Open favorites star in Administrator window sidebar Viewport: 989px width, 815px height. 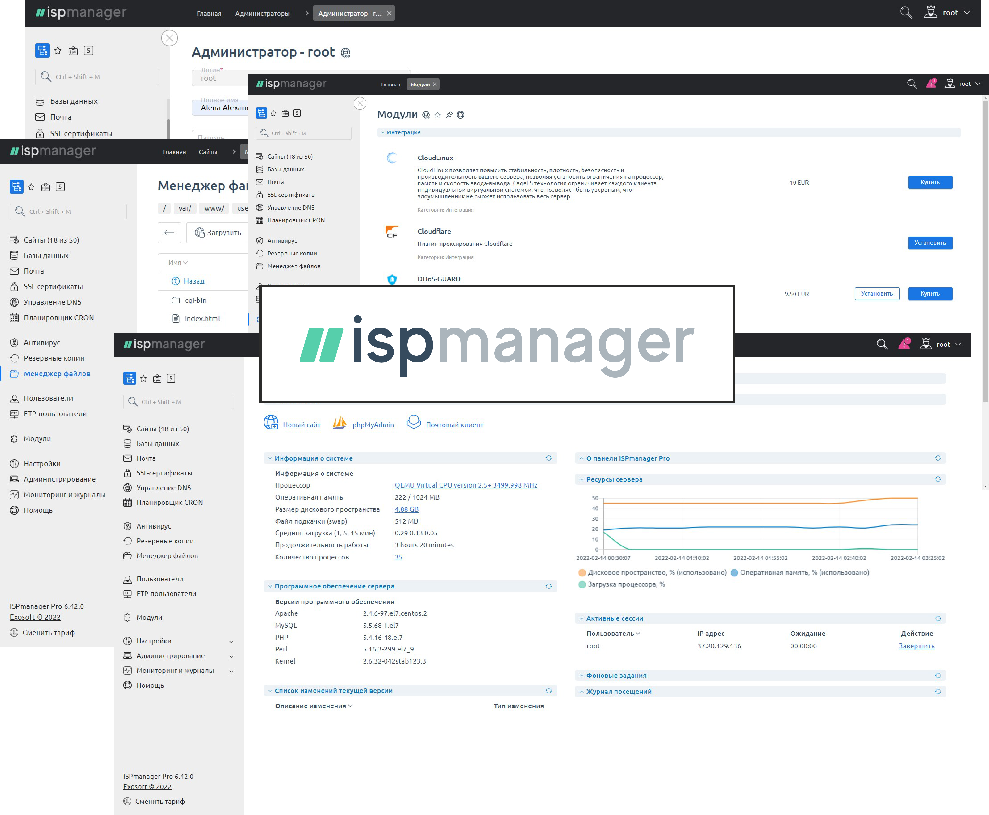(58, 50)
